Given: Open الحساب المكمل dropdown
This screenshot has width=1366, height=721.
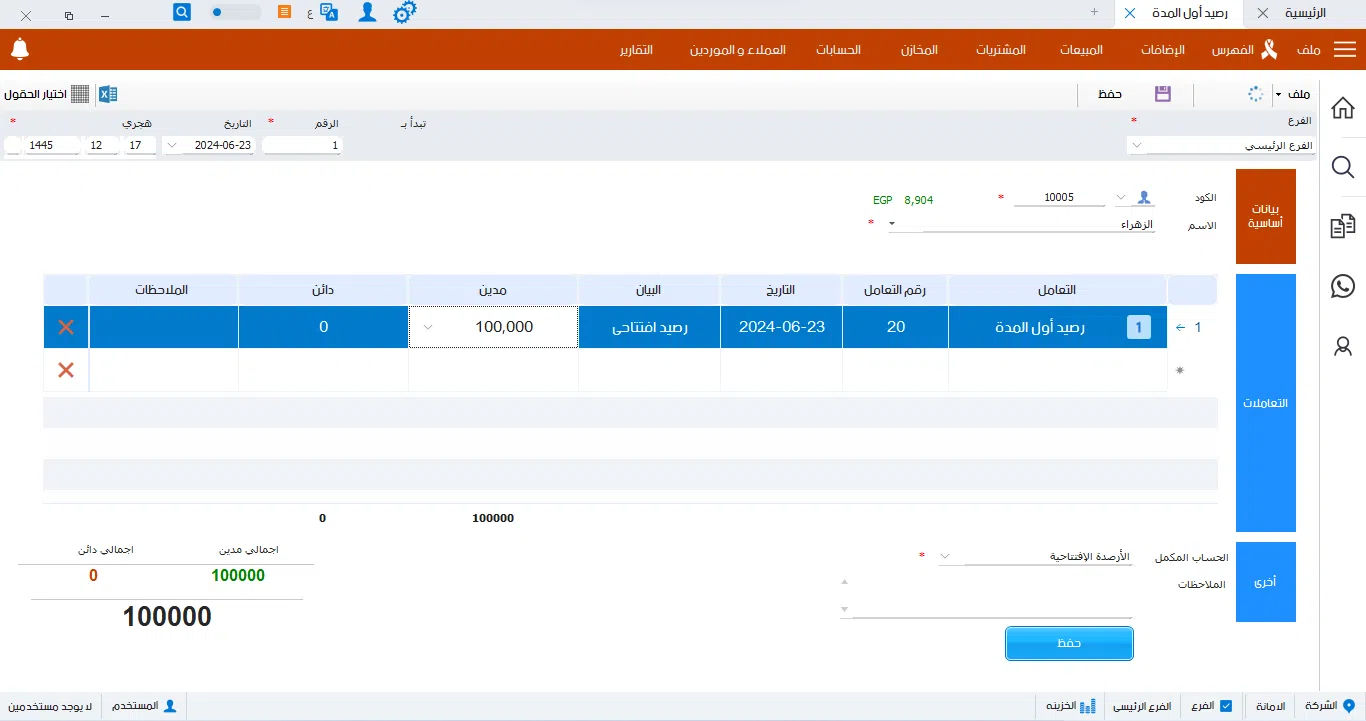Looking at the screenshot, I should coord(945,556).
